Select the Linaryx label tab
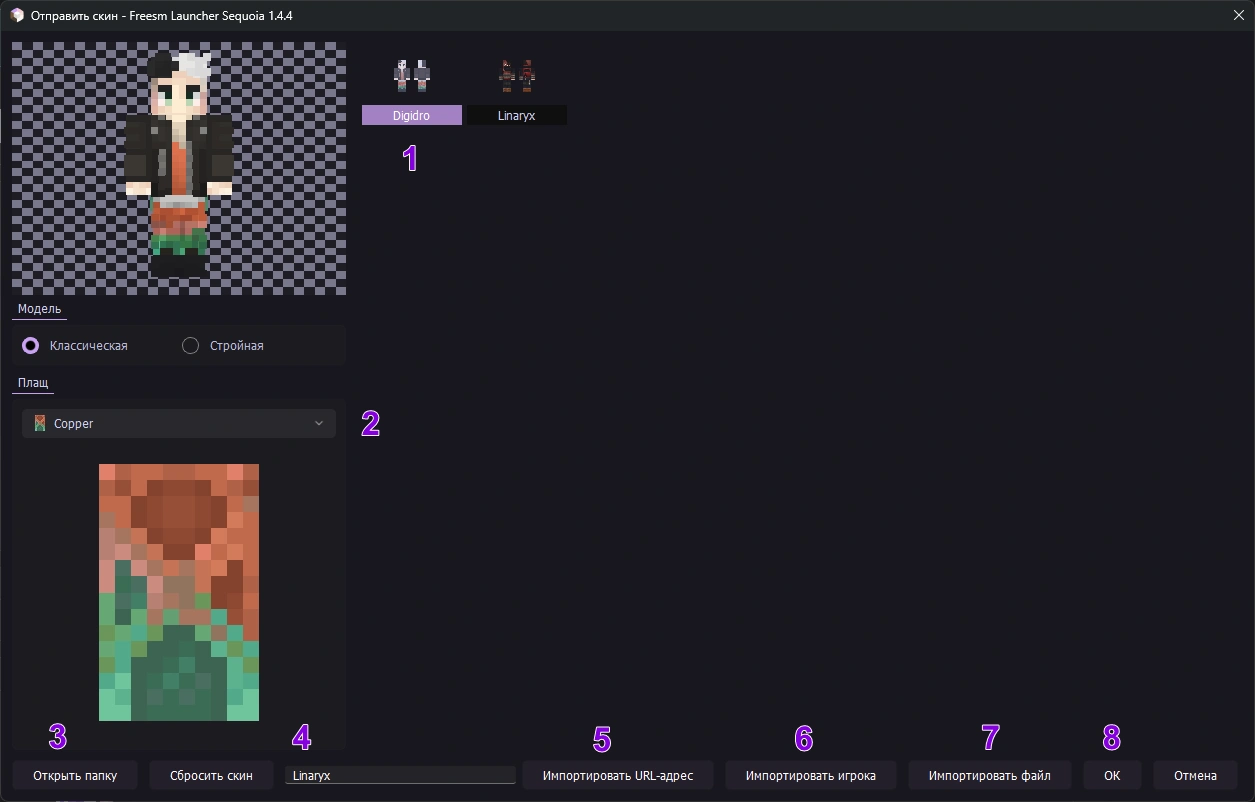 coord(517,116)
